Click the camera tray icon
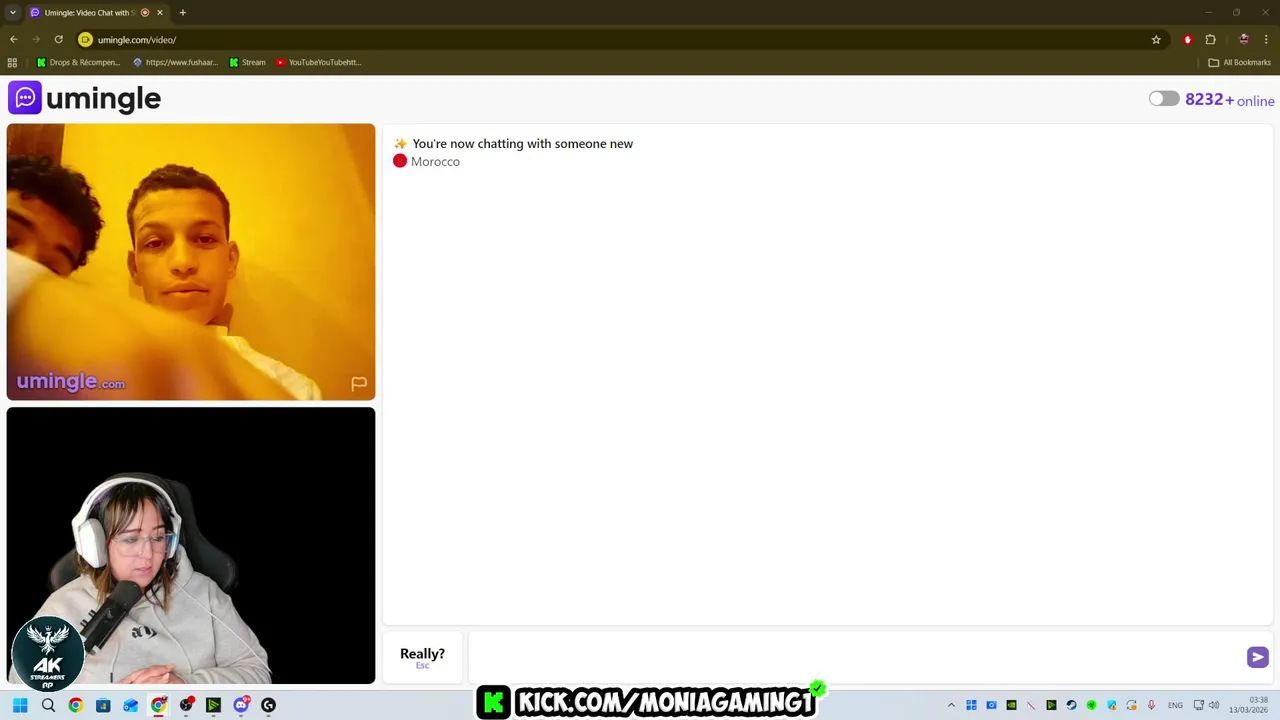The image size is (1280, 720). (x=991, y=705)
